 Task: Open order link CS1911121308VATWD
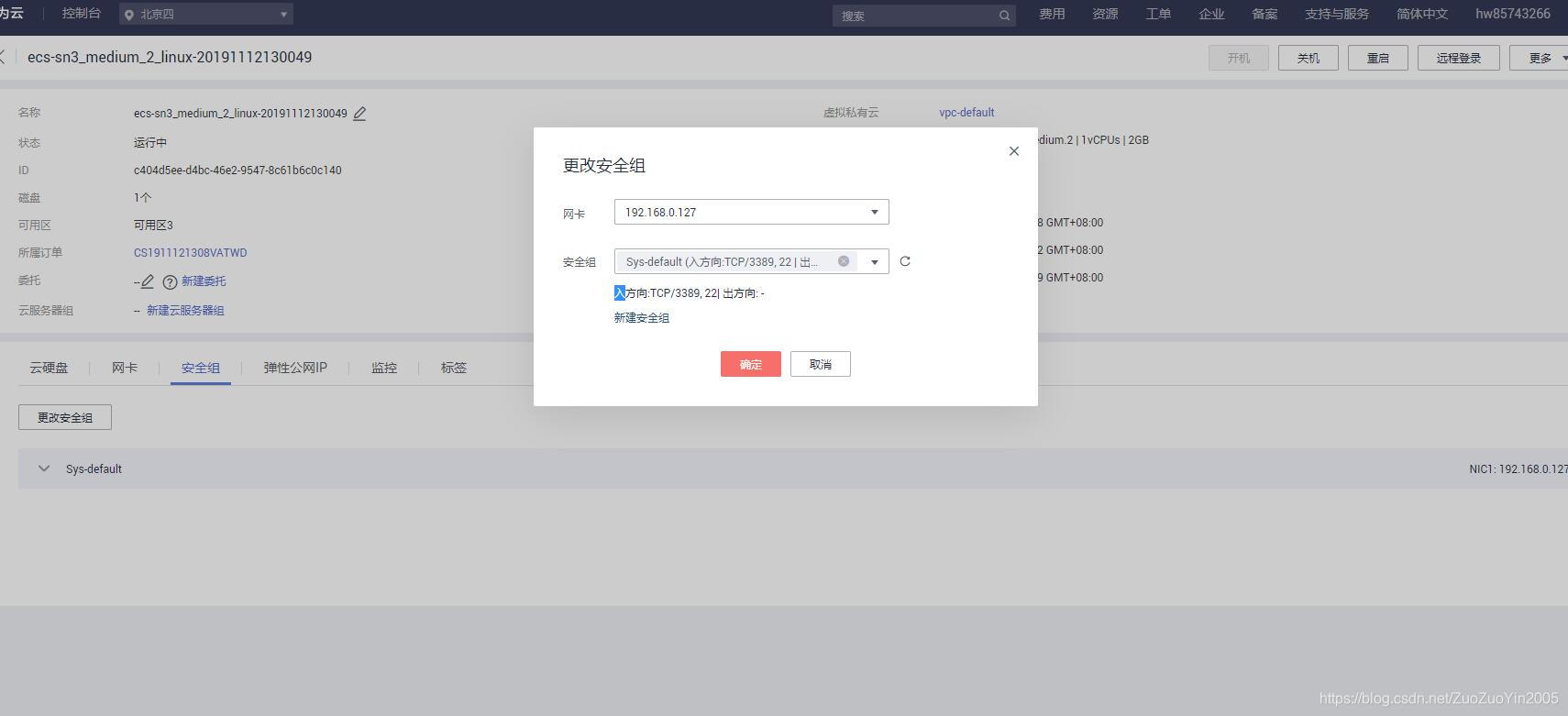191,253
